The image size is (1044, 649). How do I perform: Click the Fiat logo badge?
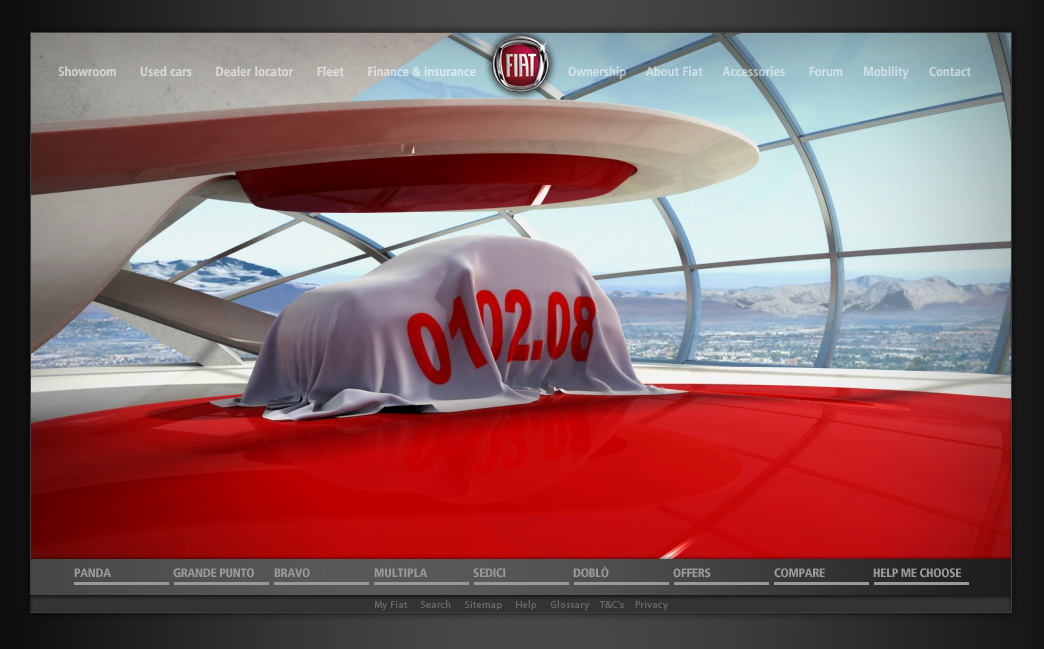point(521,65)
